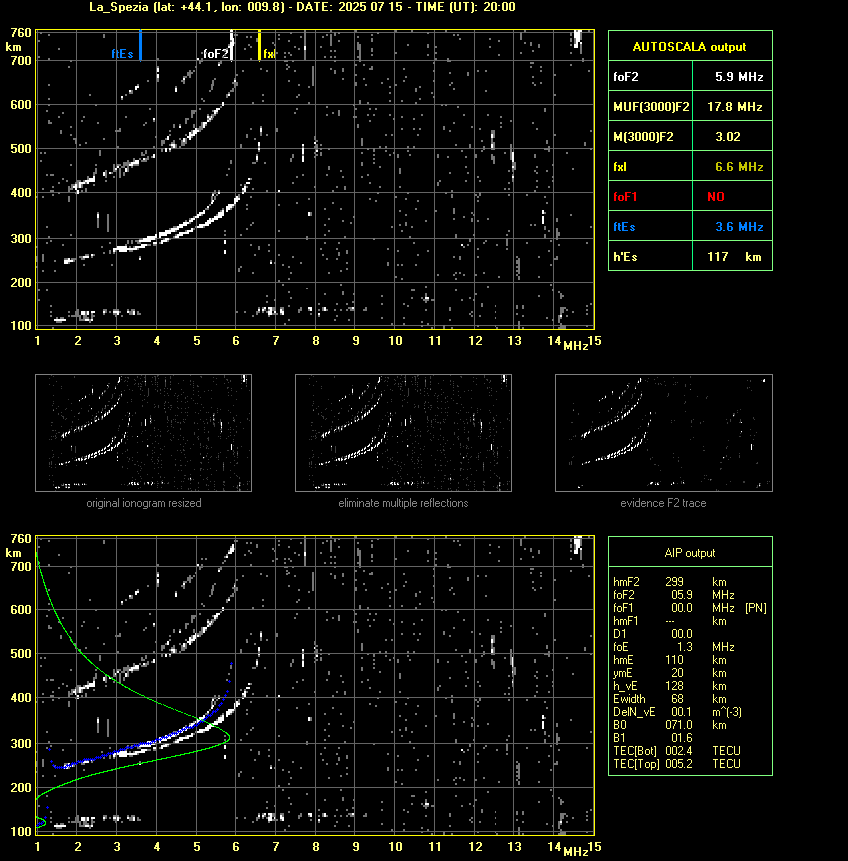Open the original ionogram resized thumbnail
848x861 pixels.
(x=143, y=433)
